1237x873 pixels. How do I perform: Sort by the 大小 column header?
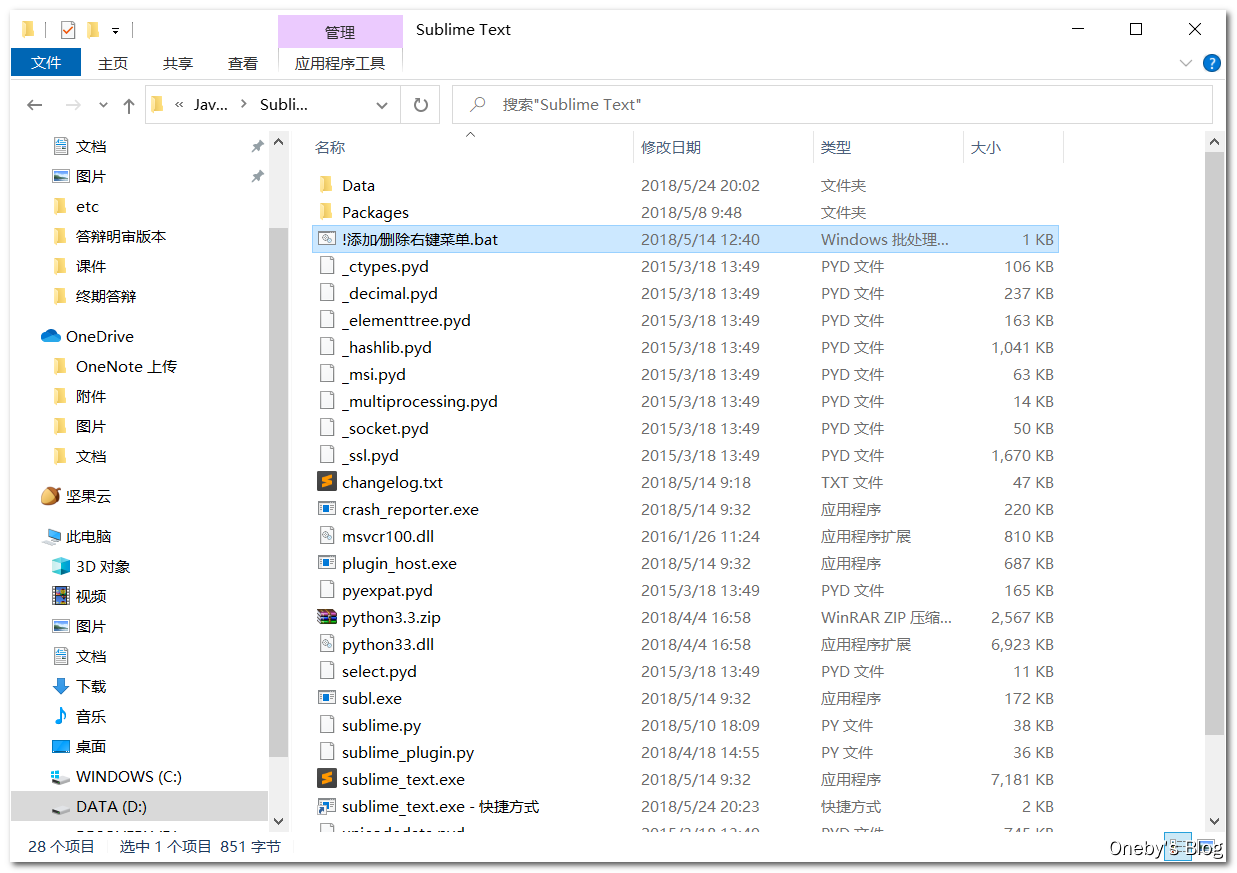click(x=1012, y=147)
